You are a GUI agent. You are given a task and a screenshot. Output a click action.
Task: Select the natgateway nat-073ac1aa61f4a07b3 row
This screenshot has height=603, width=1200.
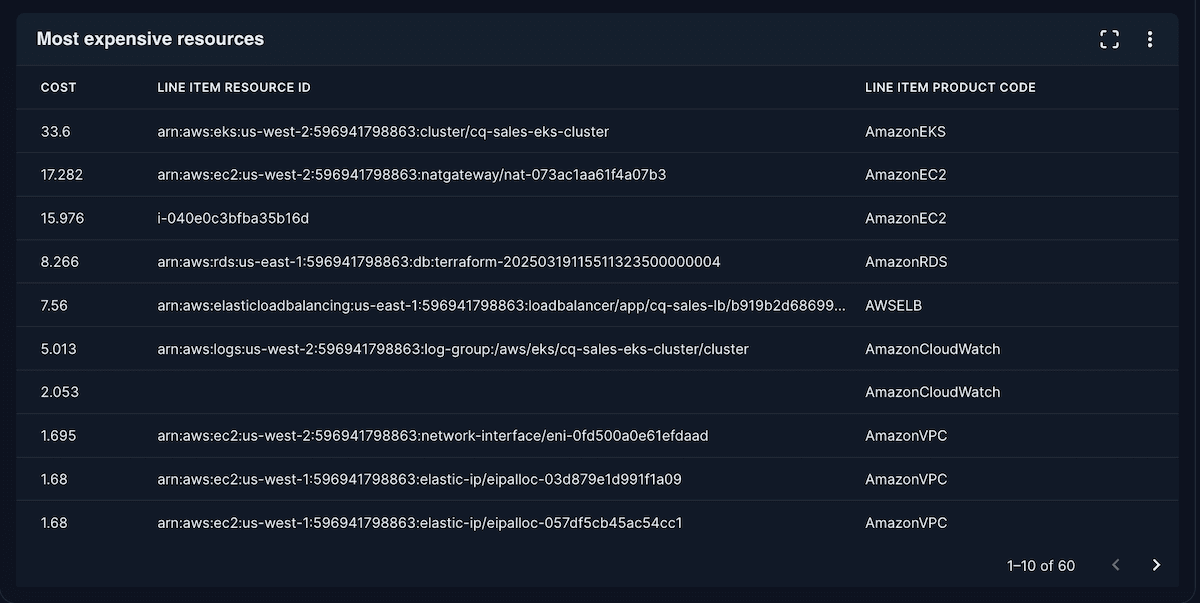(411, 175)
